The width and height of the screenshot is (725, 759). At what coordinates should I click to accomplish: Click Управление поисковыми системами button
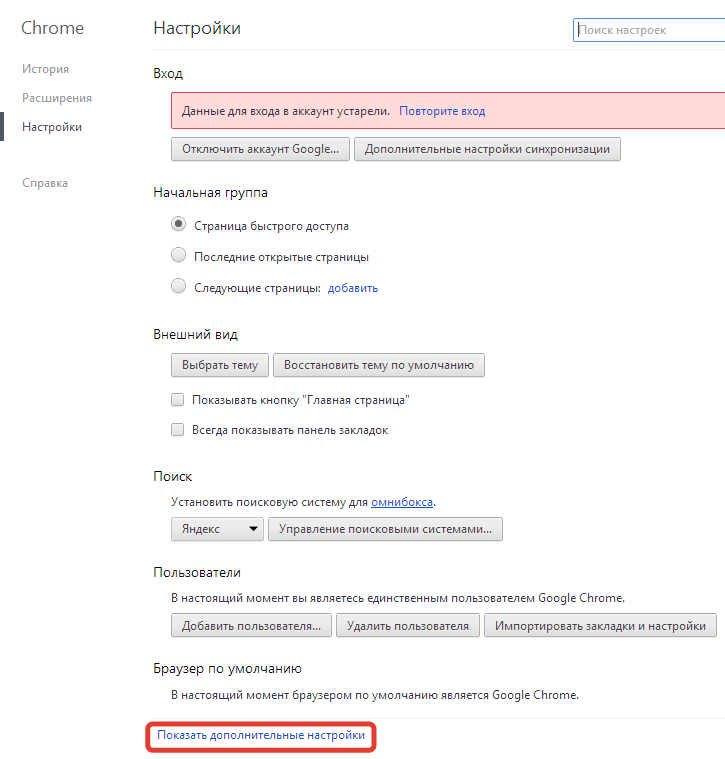pos(385,529)
